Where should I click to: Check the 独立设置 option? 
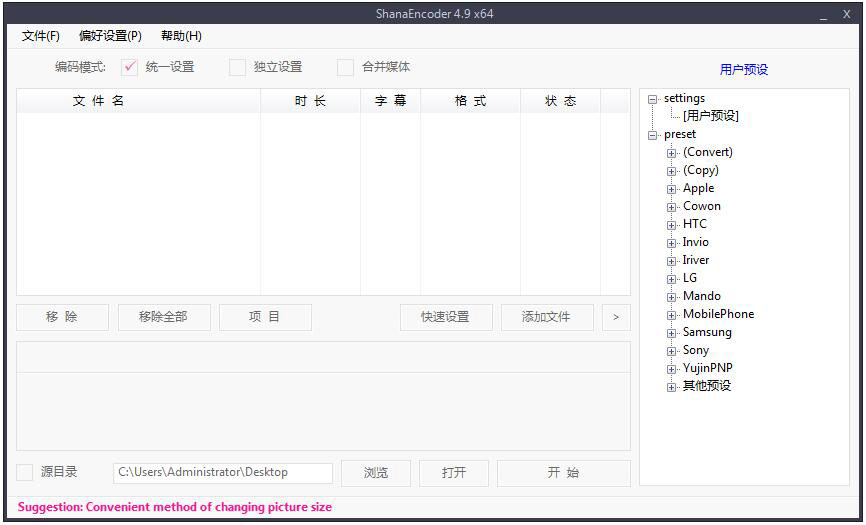pyautogui.click(x=237, y=67)
